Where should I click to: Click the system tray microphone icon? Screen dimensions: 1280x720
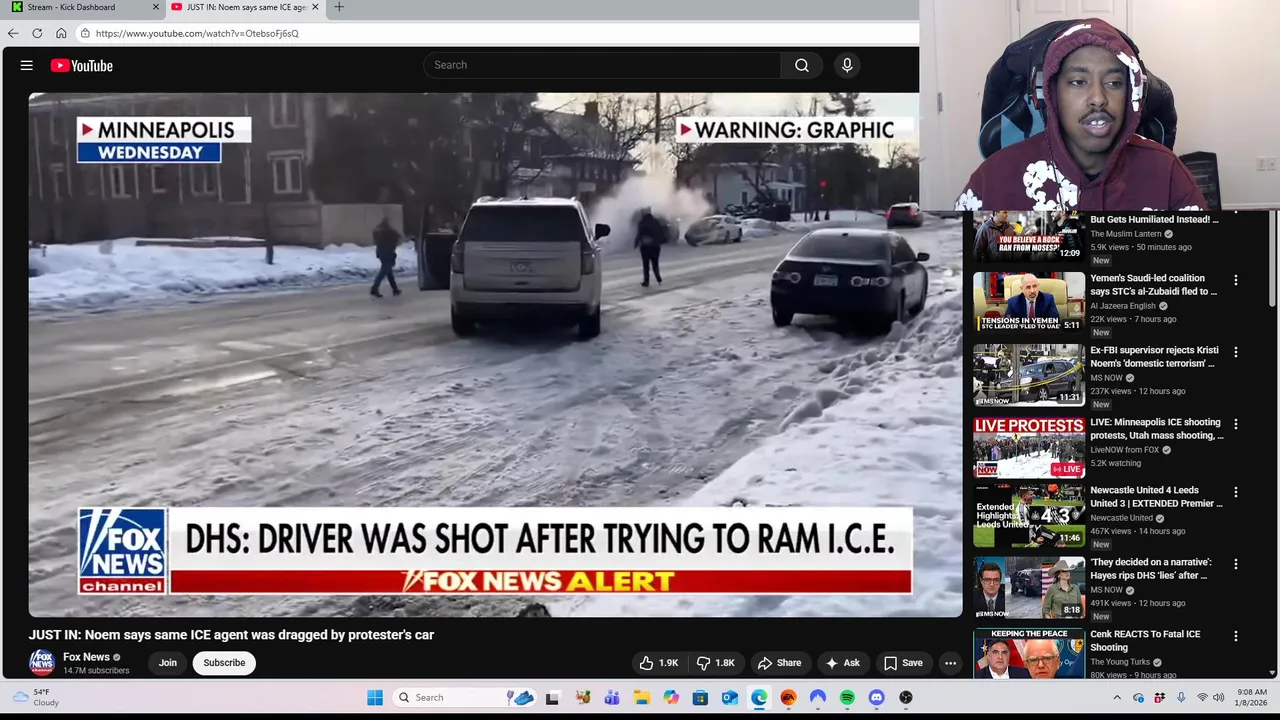[1181, 698]
